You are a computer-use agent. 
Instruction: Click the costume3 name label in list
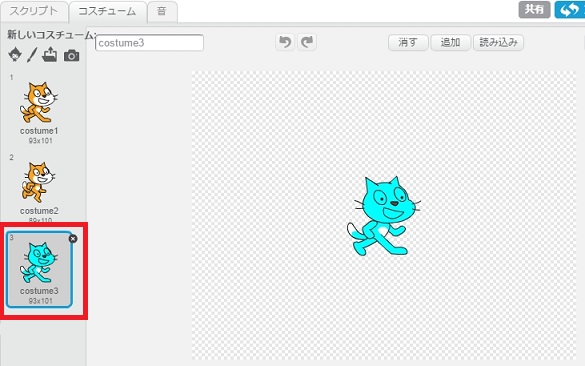pyautogui.click(x=39, y=291)
